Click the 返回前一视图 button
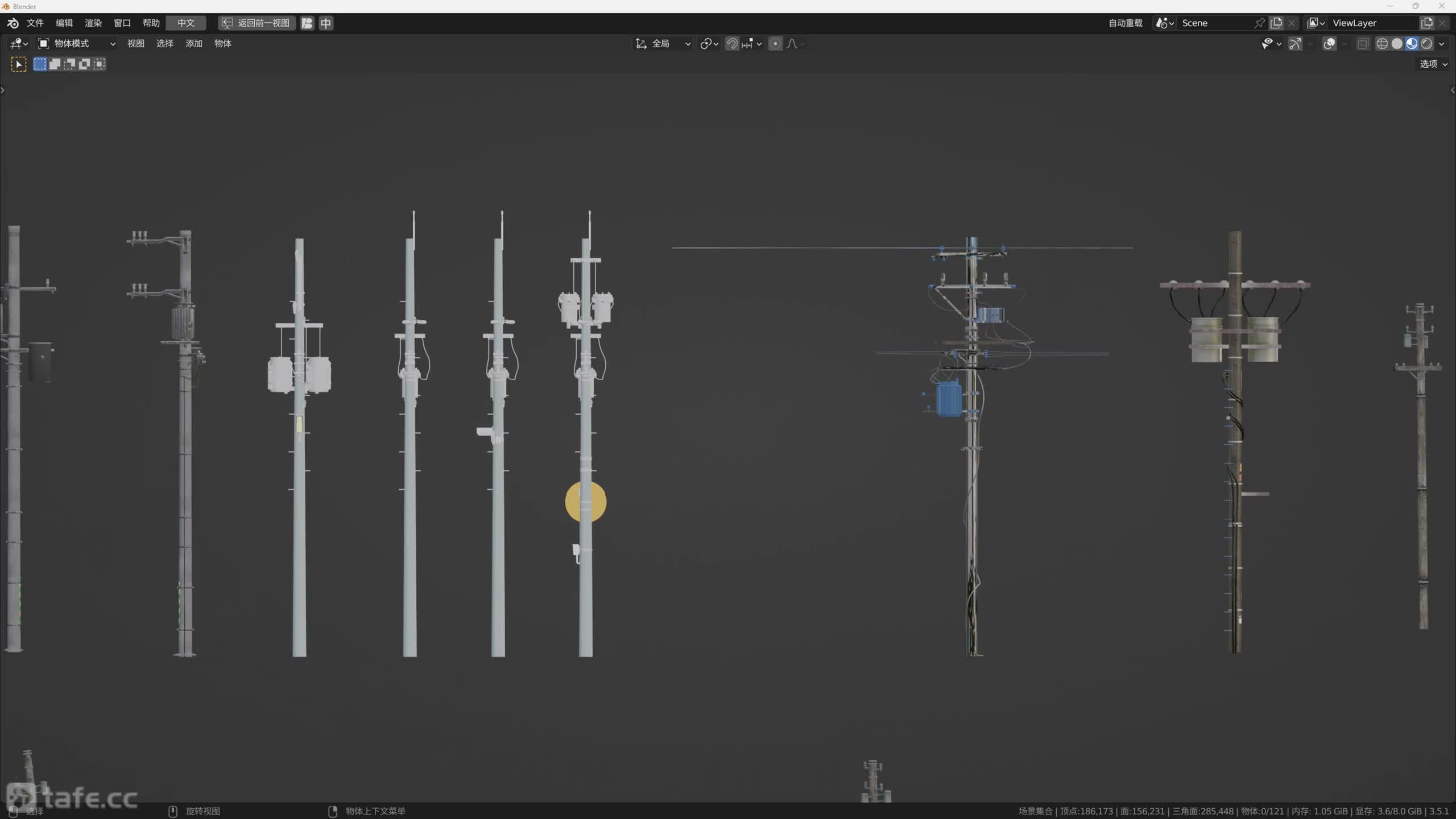This screenshot has width=1456, height=819. point(257,23)
